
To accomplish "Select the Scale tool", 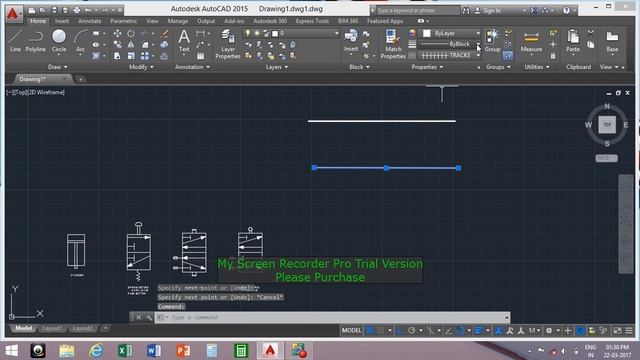I will (131, 56).
